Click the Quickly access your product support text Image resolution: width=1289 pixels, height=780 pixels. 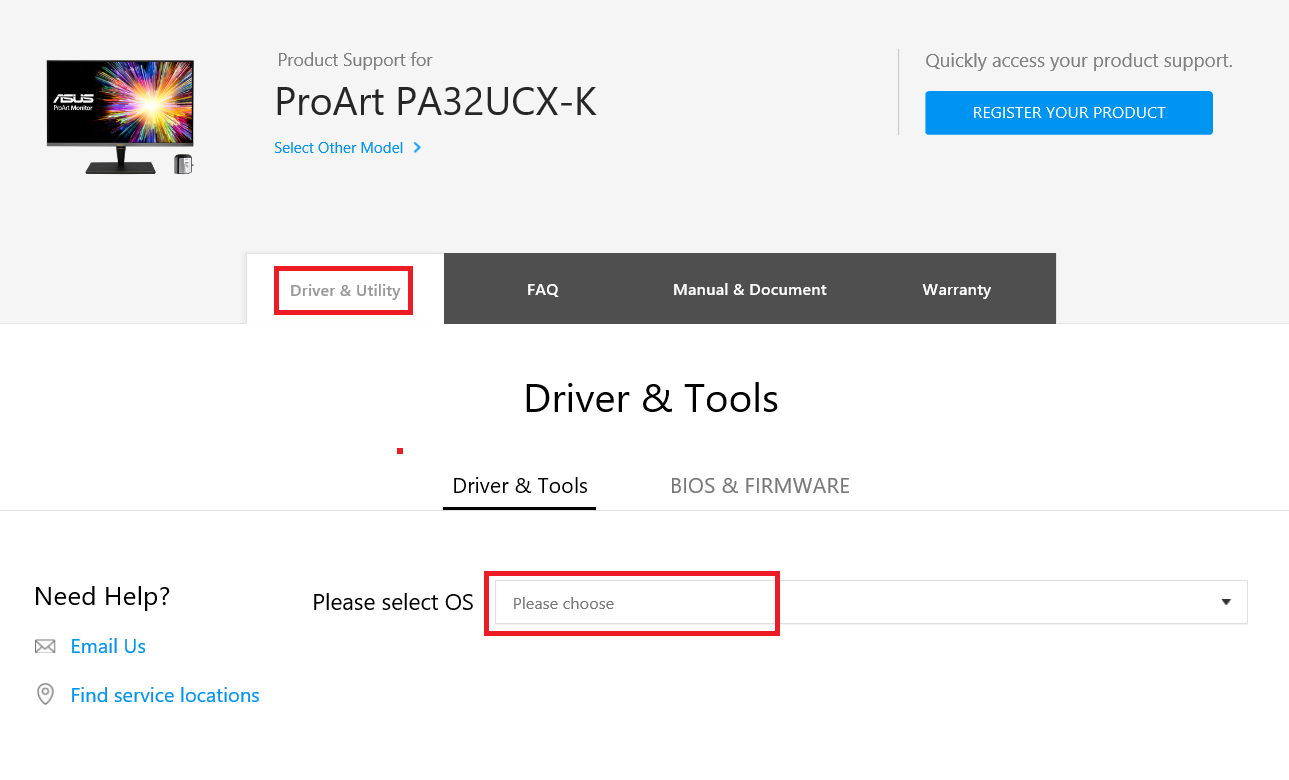[1079, 61]
